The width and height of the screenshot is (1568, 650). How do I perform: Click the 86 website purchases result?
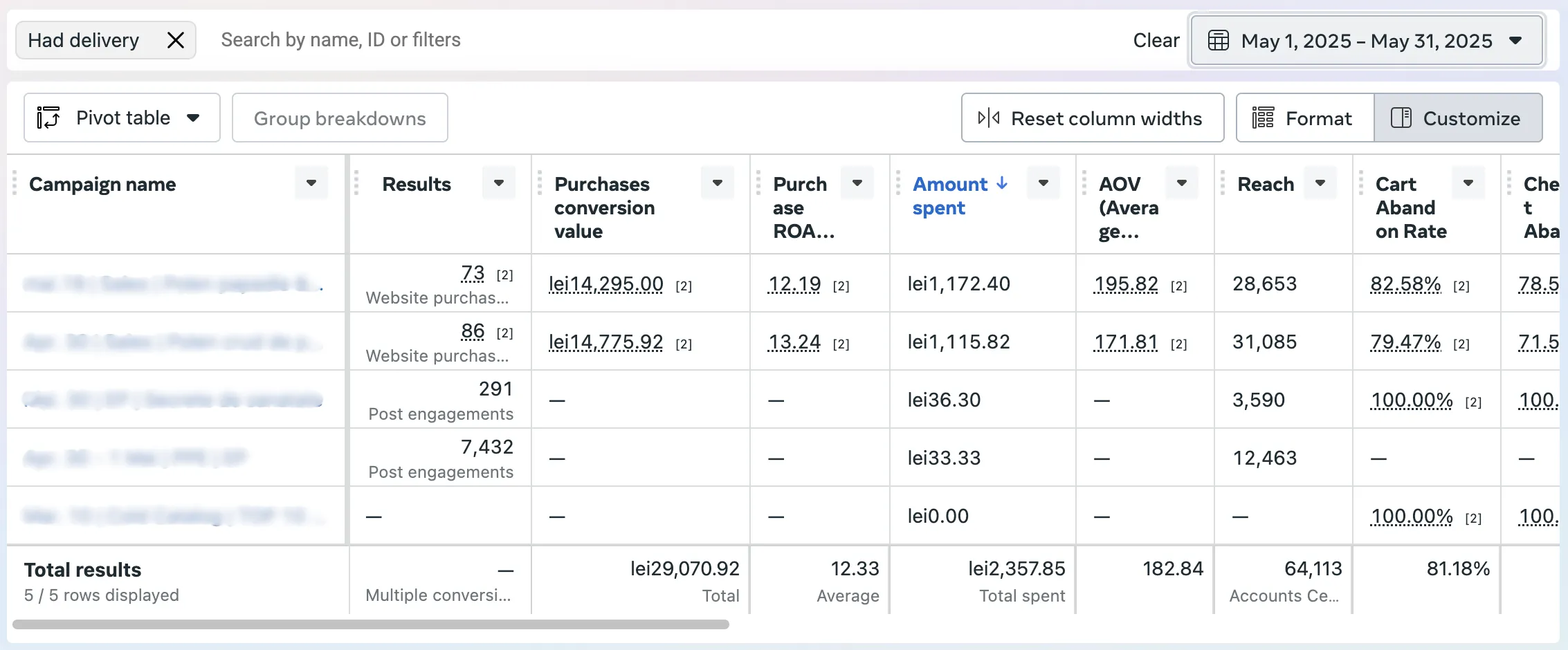click(x=473, y=332)
